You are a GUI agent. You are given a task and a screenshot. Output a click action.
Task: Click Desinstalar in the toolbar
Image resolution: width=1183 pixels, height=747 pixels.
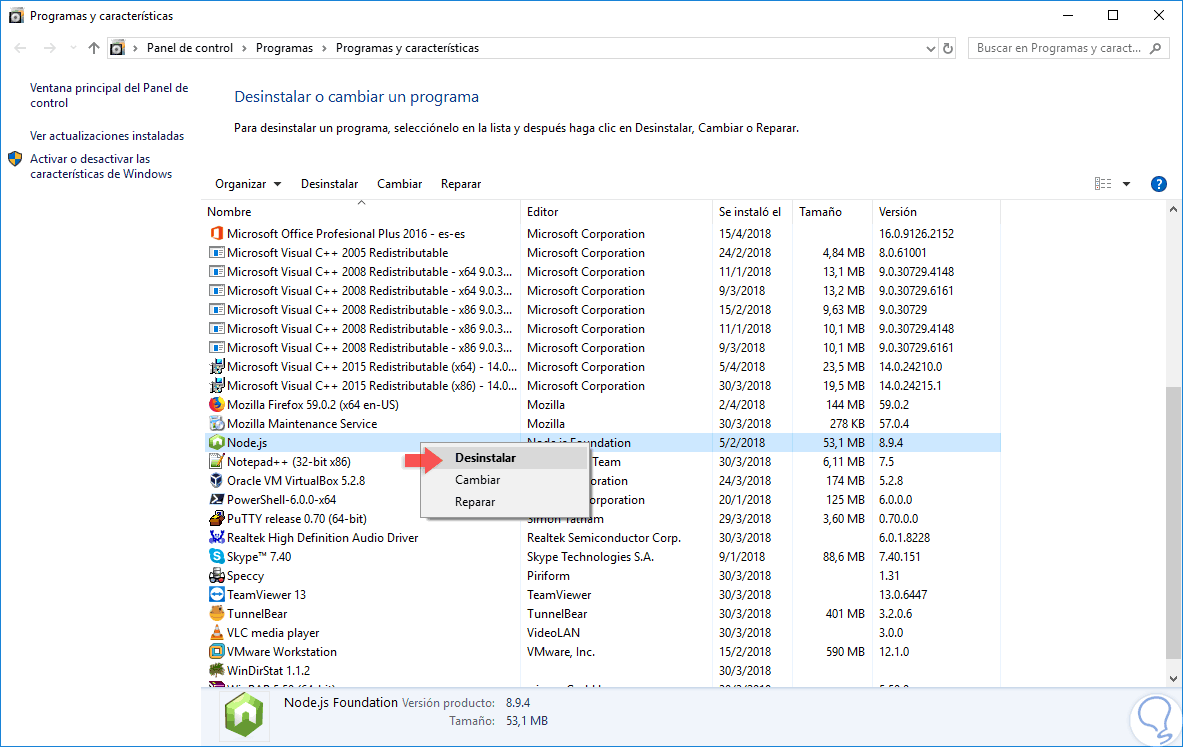point(329,184)
